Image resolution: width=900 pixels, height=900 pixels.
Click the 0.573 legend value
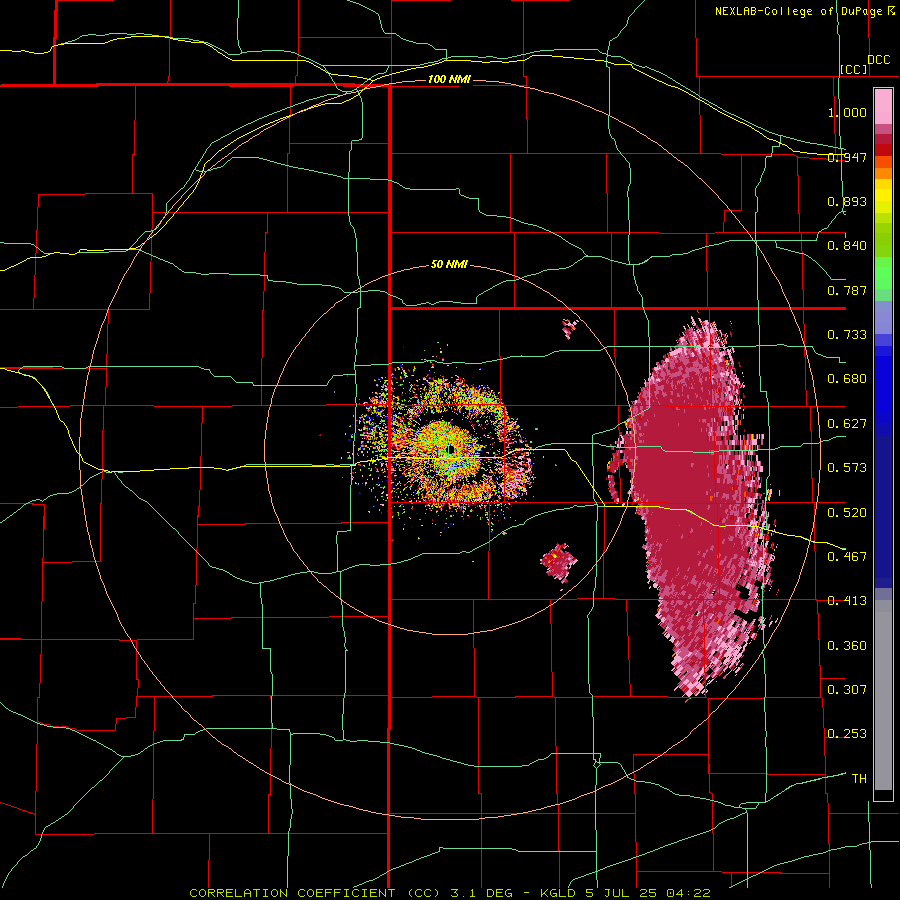point(847,468)
